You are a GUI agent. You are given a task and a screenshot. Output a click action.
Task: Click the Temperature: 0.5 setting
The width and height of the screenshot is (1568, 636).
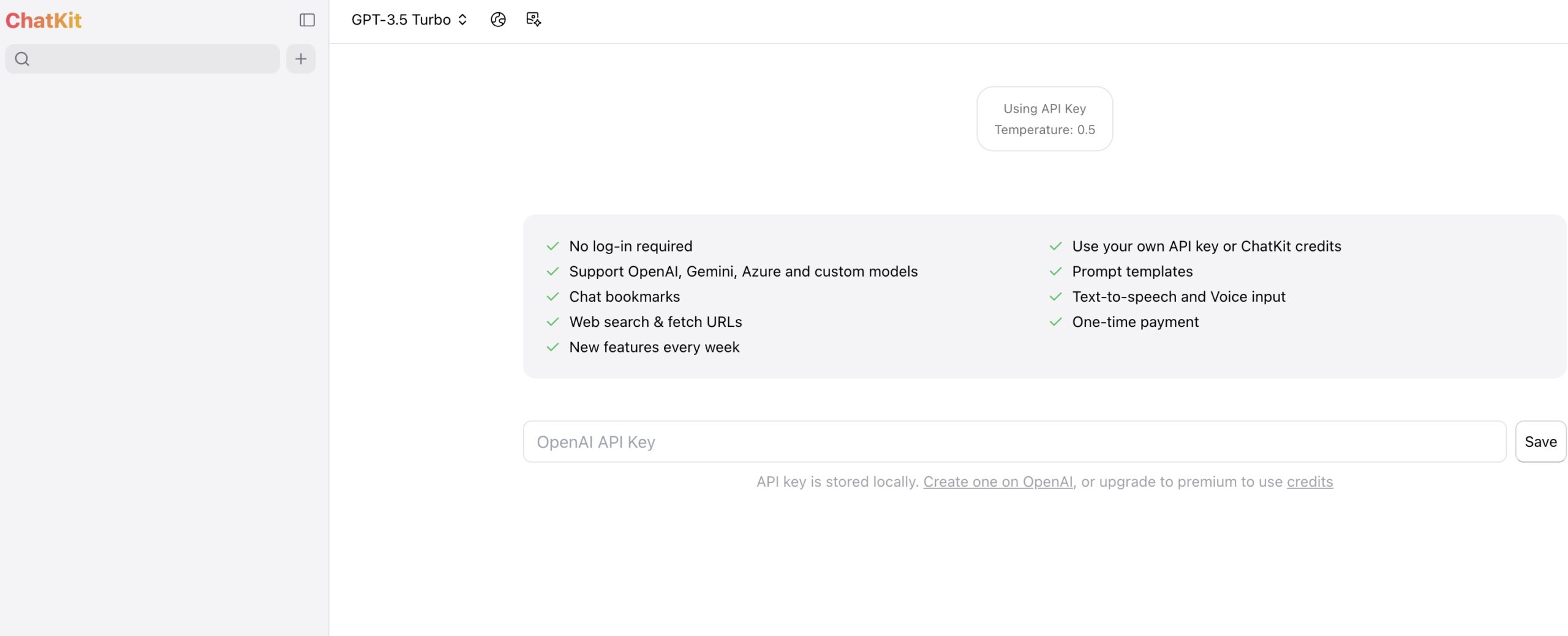1044,130
